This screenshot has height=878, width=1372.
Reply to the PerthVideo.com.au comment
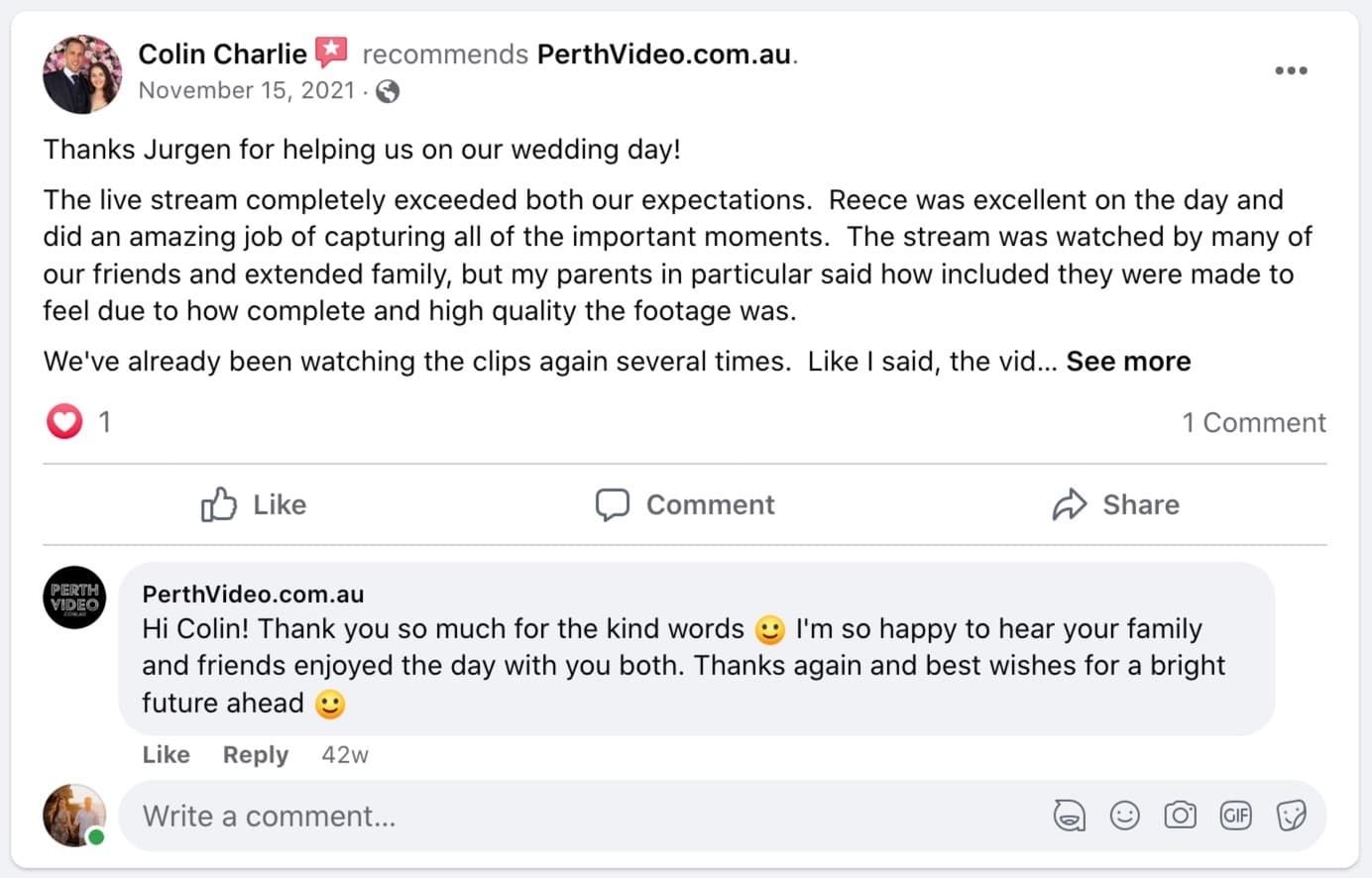coord(255,754)
